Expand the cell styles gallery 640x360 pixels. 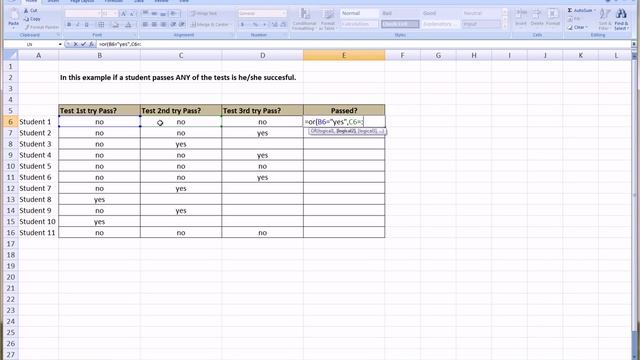[504, 27]
